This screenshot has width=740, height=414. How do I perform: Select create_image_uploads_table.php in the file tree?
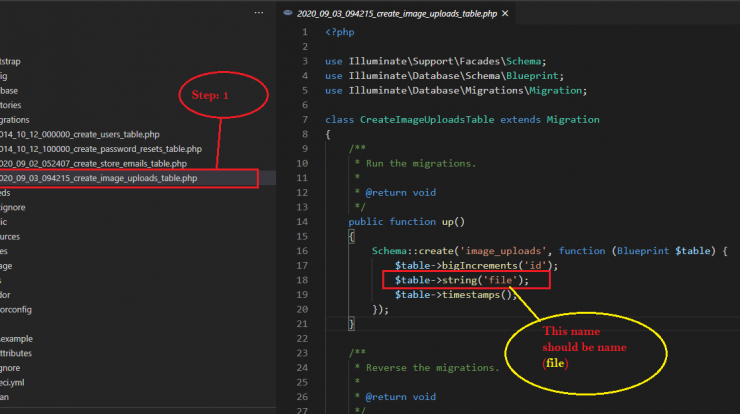pos(99,178)
